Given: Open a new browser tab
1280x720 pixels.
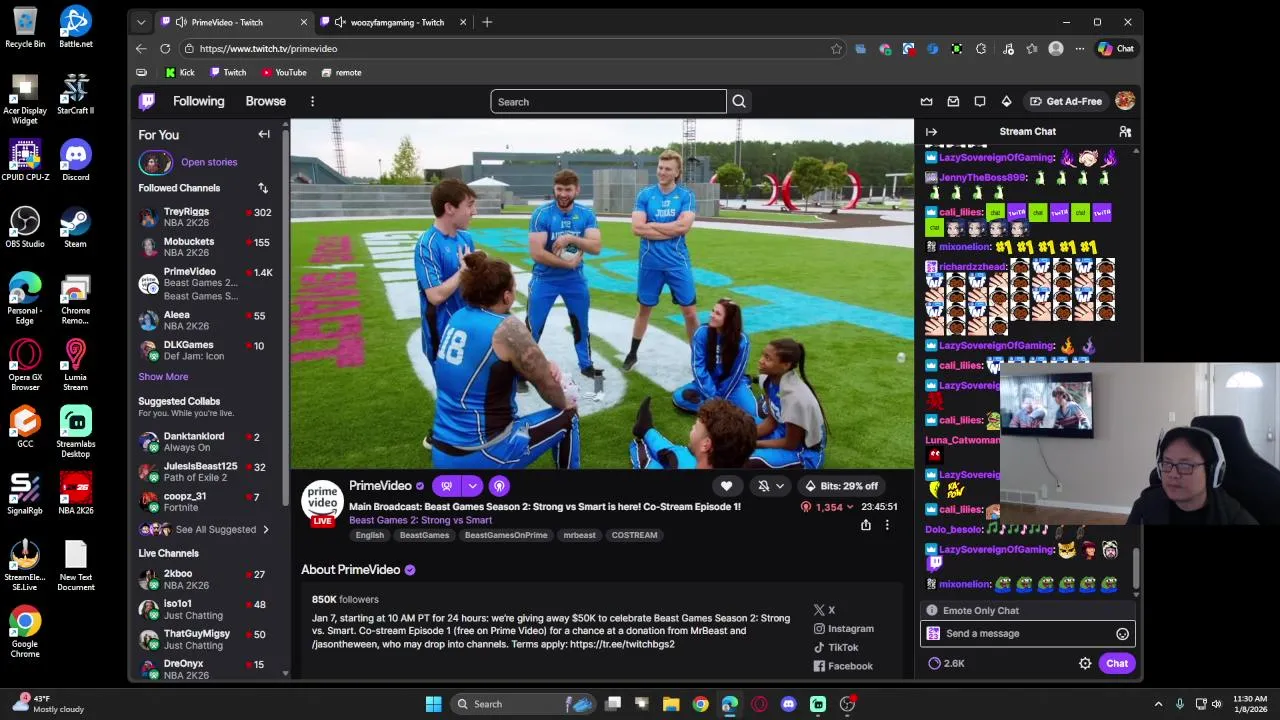Looking at the screenshot, I should [x=487, y=22].
